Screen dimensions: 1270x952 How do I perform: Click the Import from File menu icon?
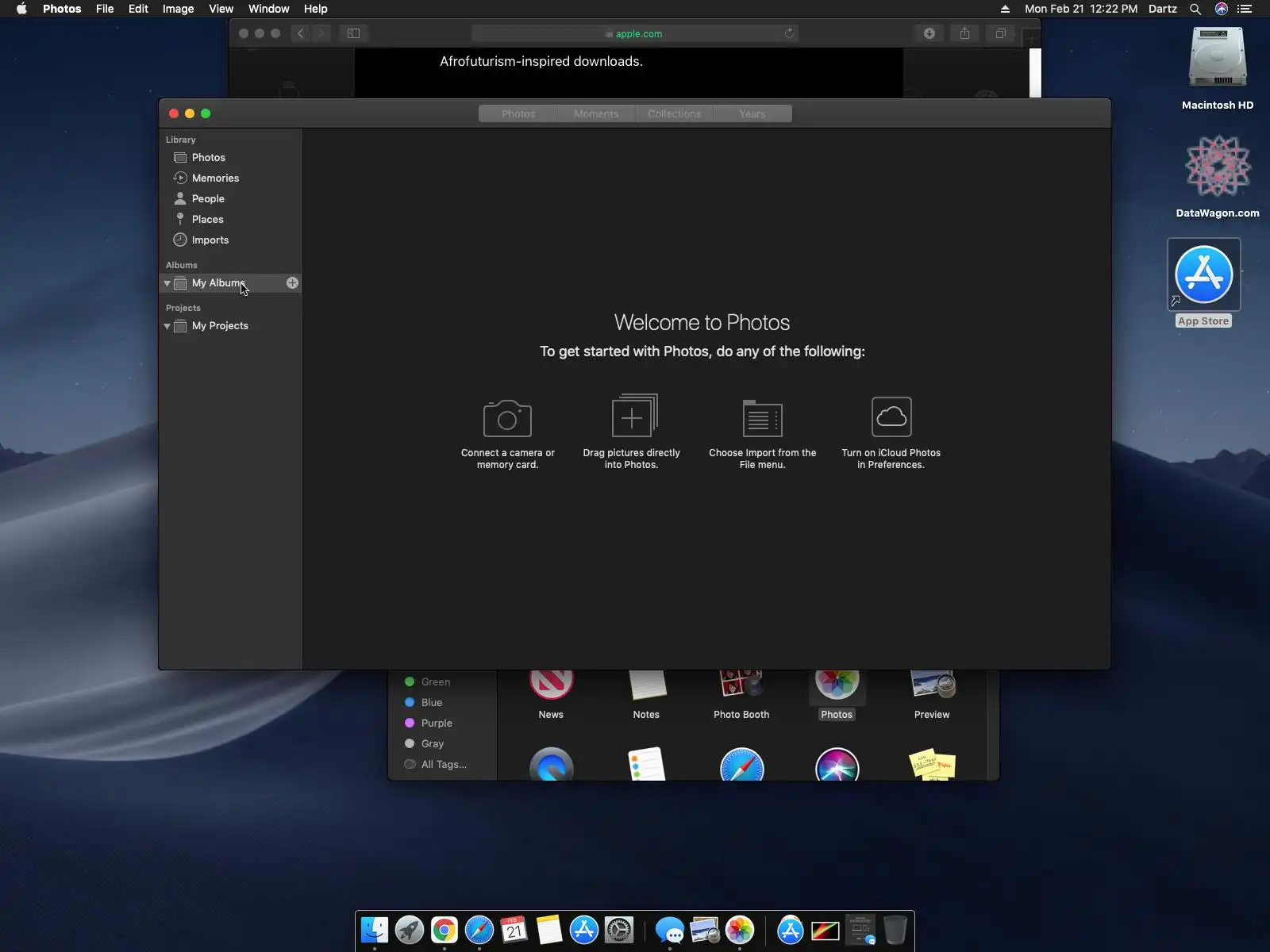762,418
